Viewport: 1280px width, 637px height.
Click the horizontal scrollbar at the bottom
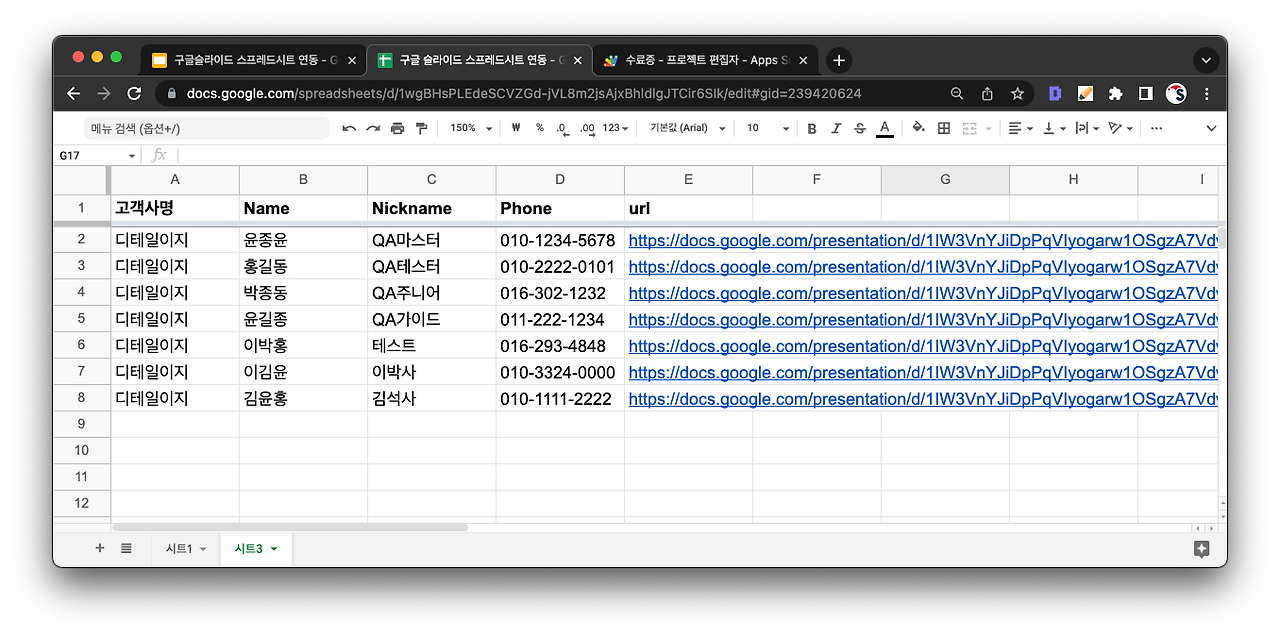tap(290, 527)
